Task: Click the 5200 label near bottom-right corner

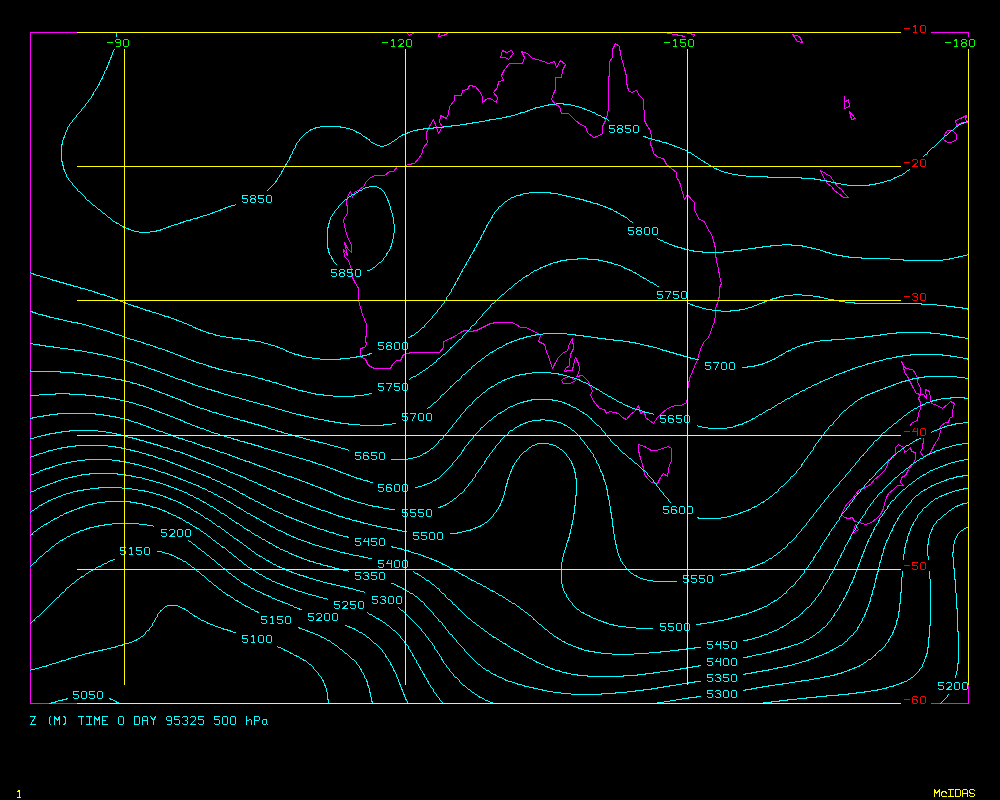Action: click(x=952, y=686)
